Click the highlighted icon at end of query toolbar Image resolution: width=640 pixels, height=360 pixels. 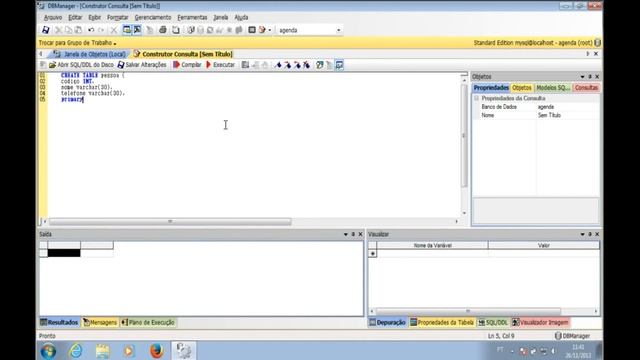coord(339,65)
